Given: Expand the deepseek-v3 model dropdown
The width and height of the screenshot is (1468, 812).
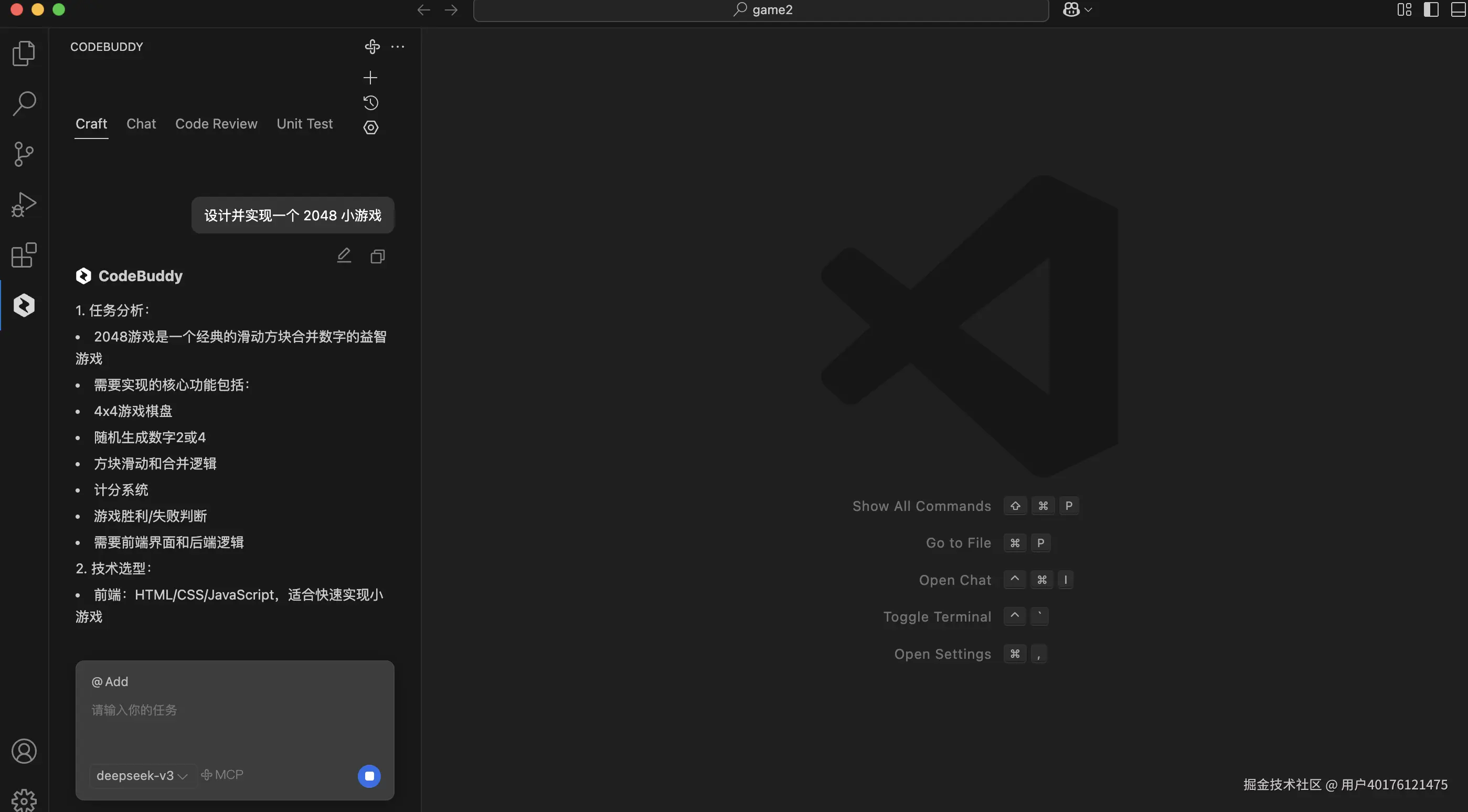Looking at the screenshot, I should tap(142, 775).
